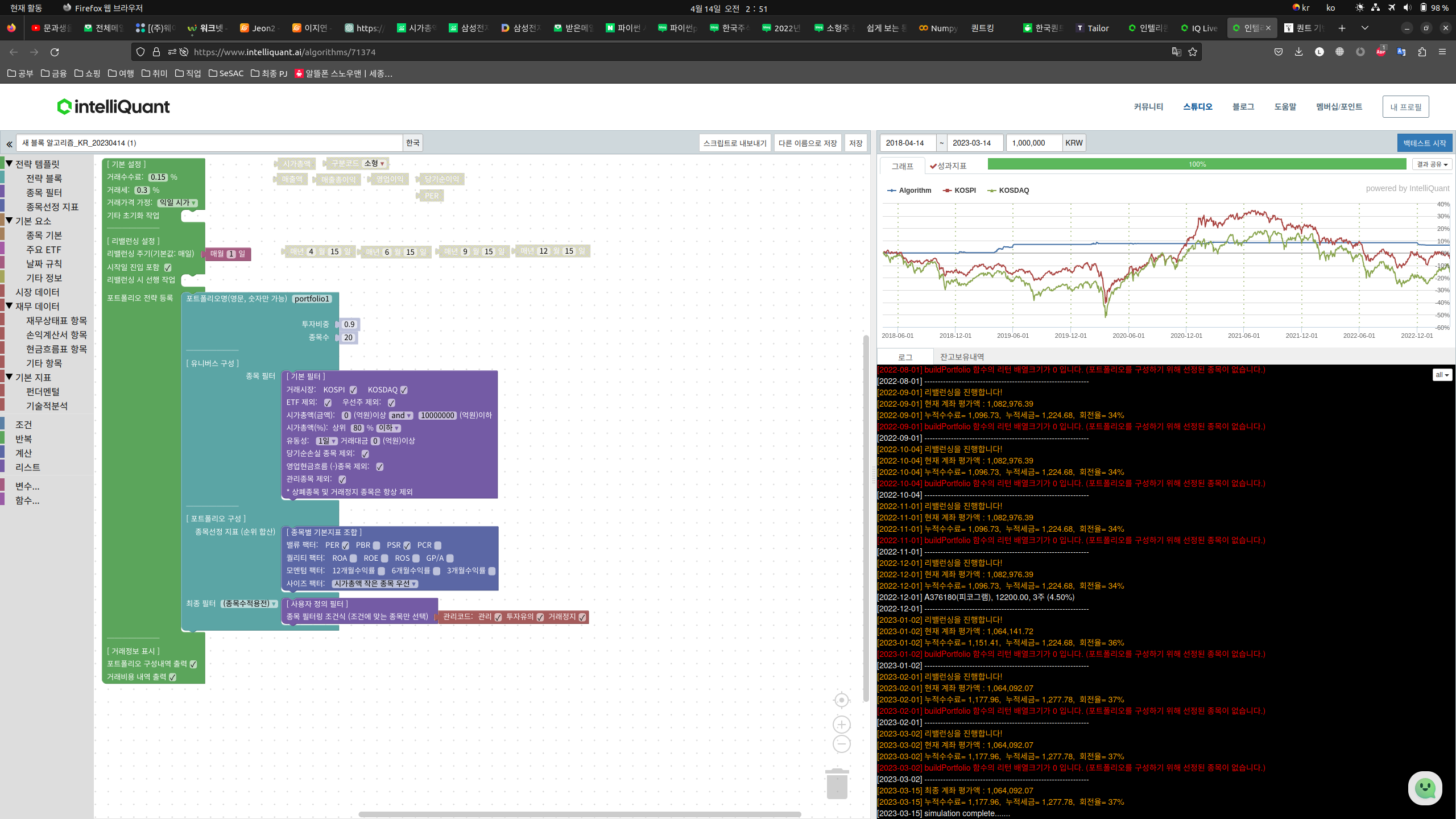Open the 잔고보유내역 tab
Viewport: 1456px width, 819px height.
pyautogui.click(x=962, y=357)
